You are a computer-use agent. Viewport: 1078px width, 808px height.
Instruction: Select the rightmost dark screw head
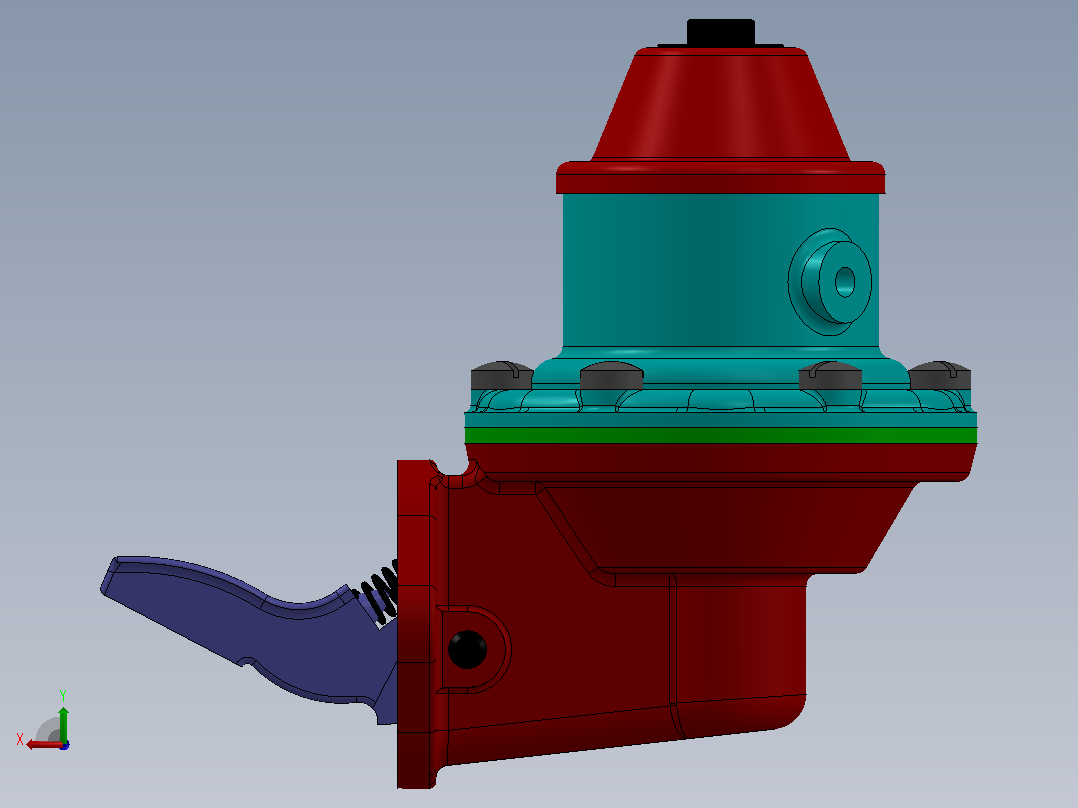point(939,376)
